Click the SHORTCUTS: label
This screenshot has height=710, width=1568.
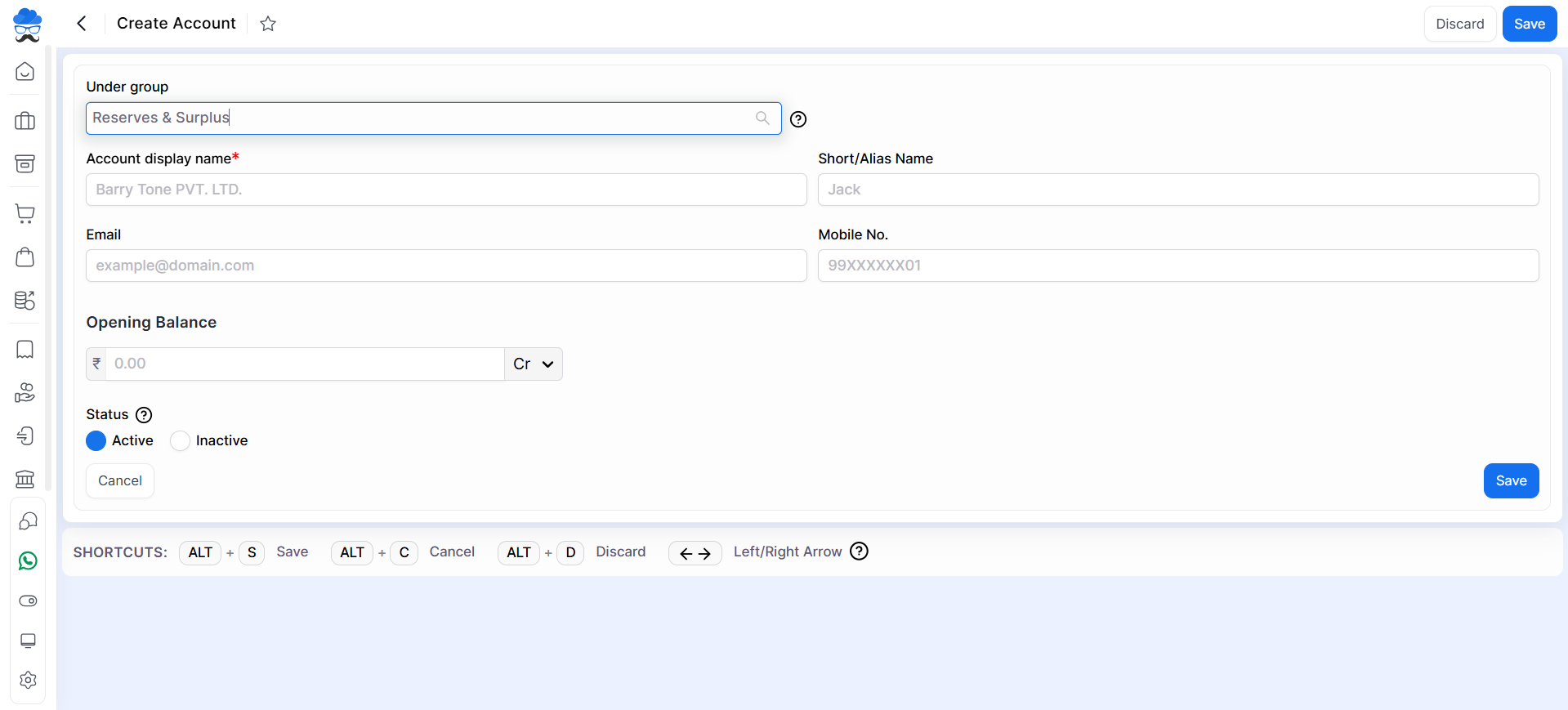(120, 552)
